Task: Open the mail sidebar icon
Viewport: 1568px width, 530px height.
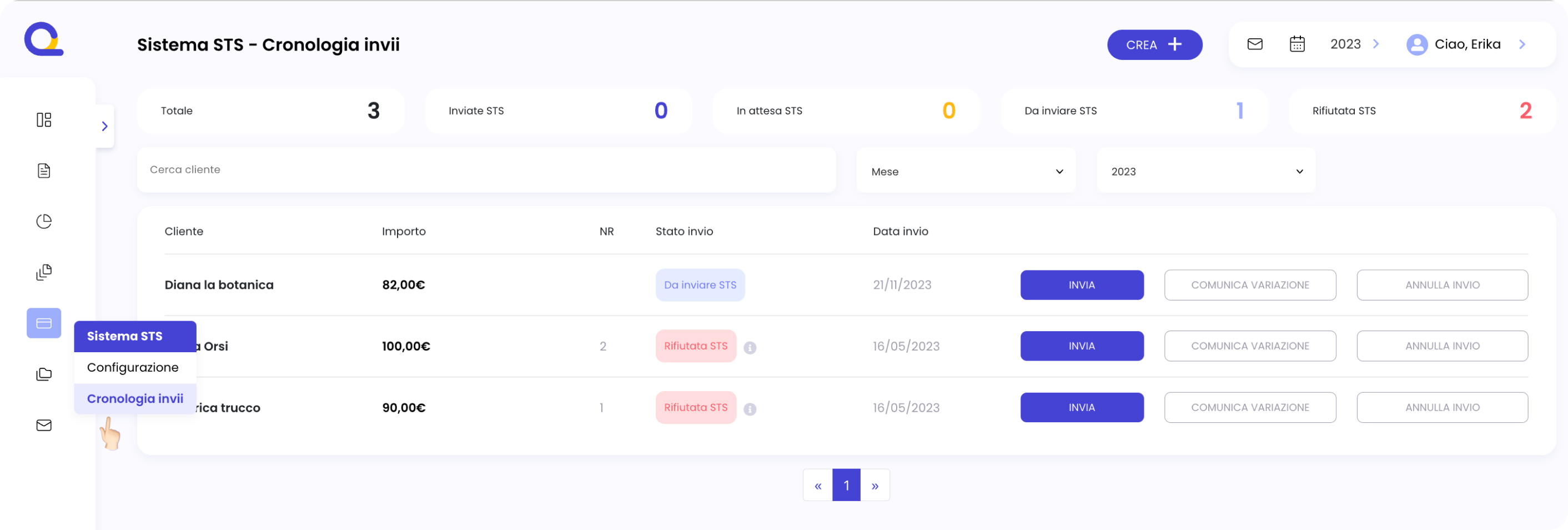Action: pyautogui.click(x=44, y=425)
